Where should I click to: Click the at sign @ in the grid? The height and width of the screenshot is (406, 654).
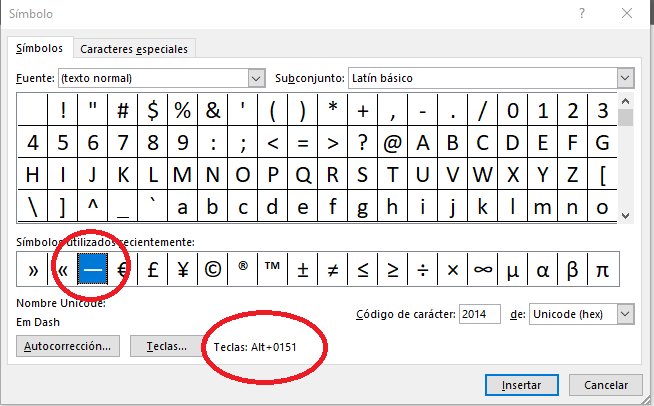[x=393, y=142]
